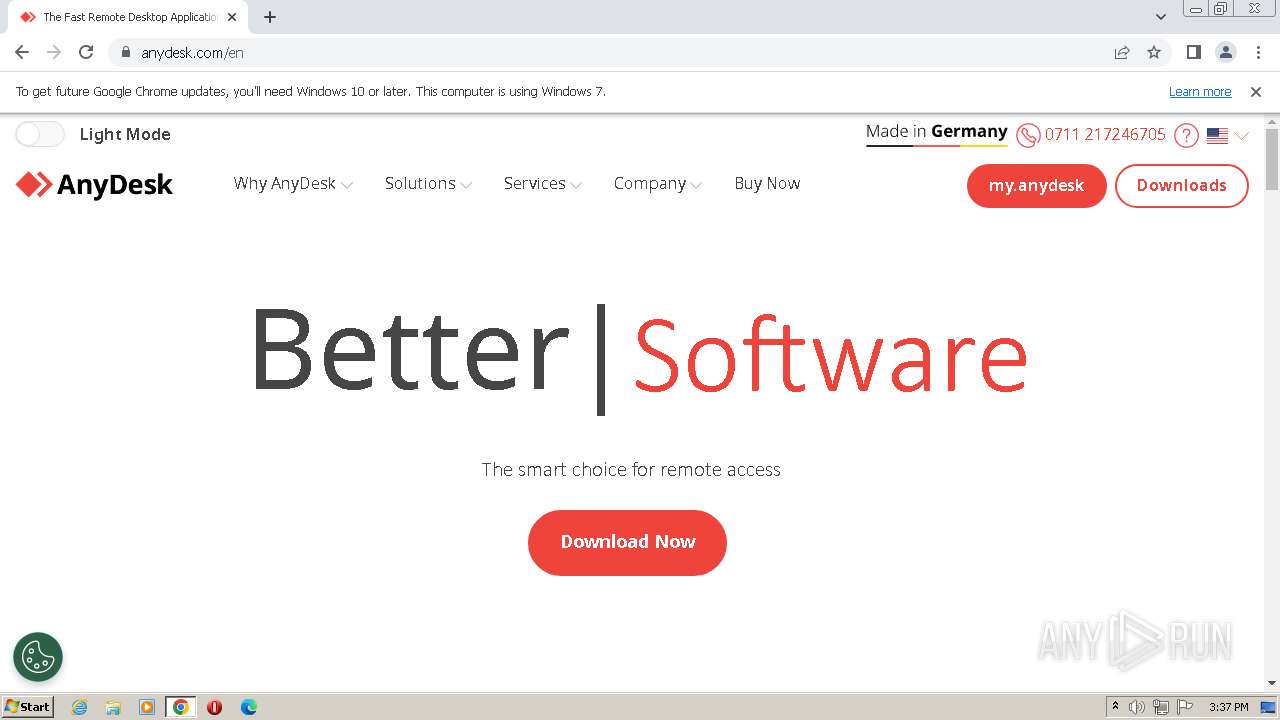Share this page icon
The image size is (1280, 720).
1122,52
